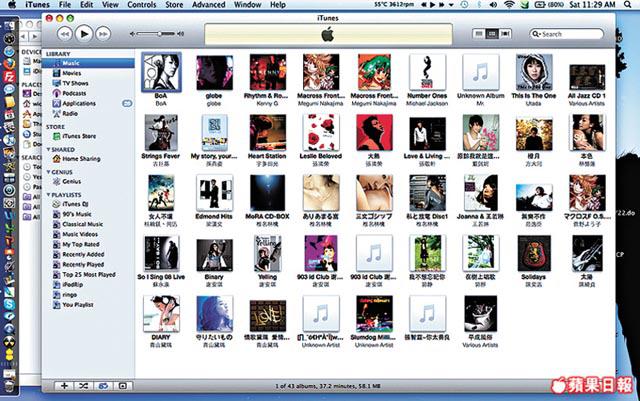The width and height of the screenshot is (640, 401).
Task: Toggle shuffle in the bottom bar
Action: click(x=84, y=385)
